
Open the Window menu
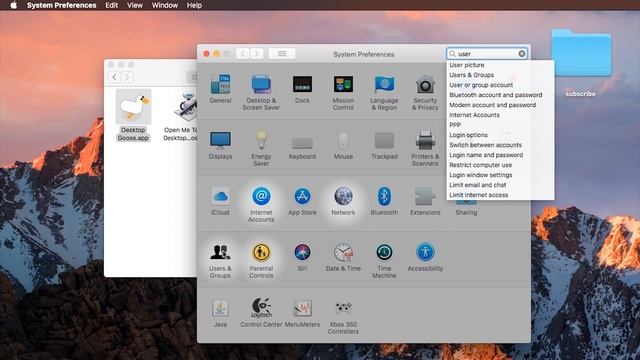pos(164,5)
